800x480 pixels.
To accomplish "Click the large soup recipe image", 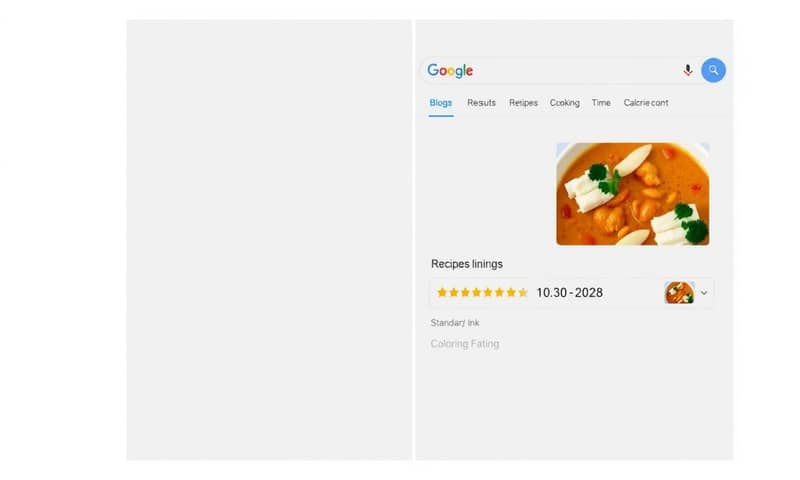I will coord(632,194).
